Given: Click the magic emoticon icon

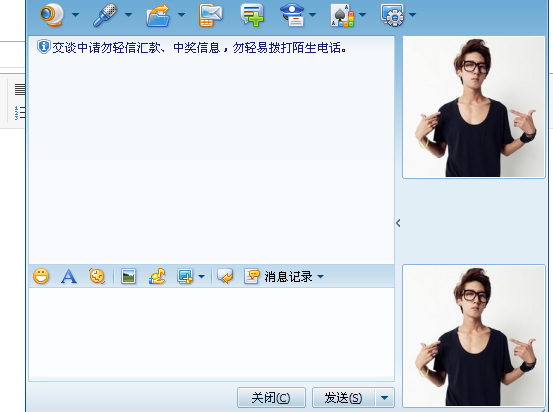Looking at the screenshot, I should coord(97,276).
